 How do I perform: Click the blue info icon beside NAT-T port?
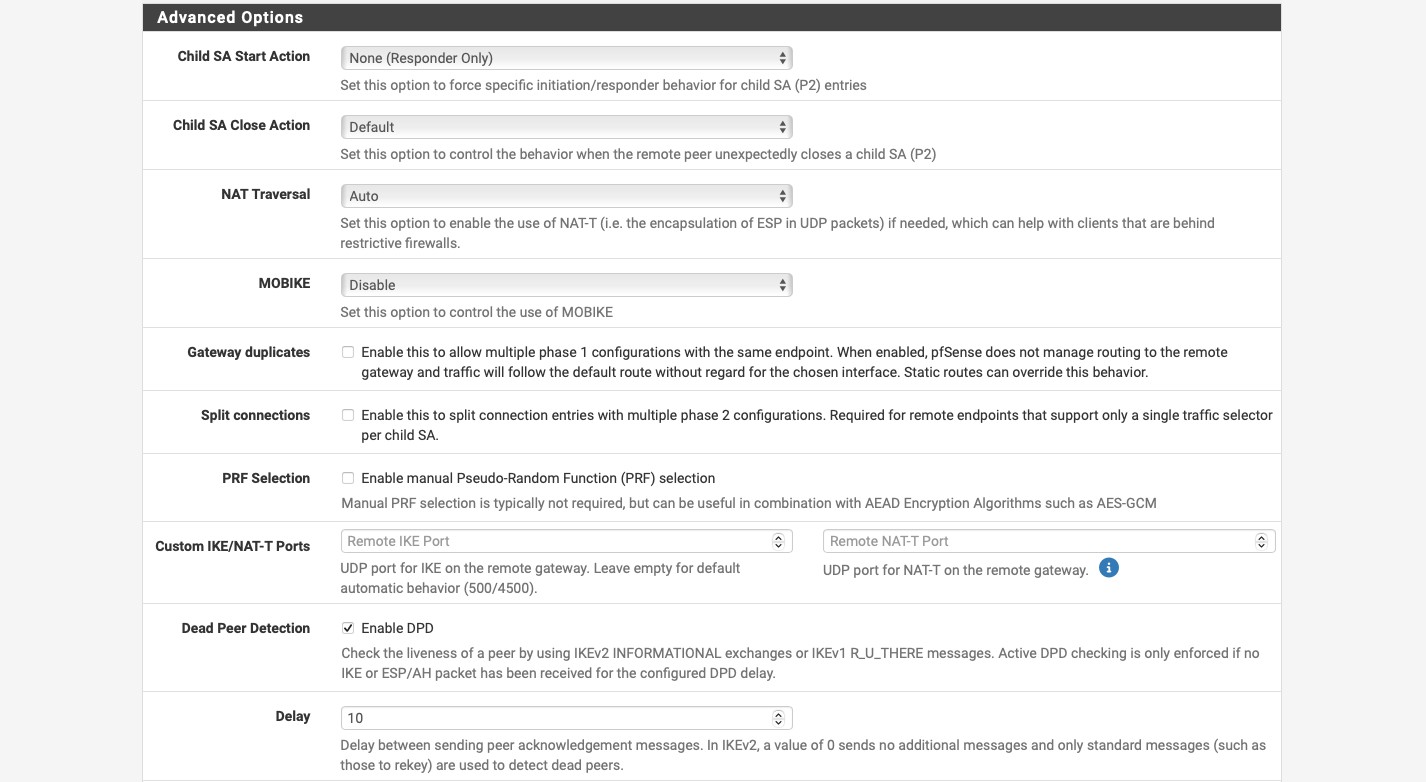point(1108,568)
